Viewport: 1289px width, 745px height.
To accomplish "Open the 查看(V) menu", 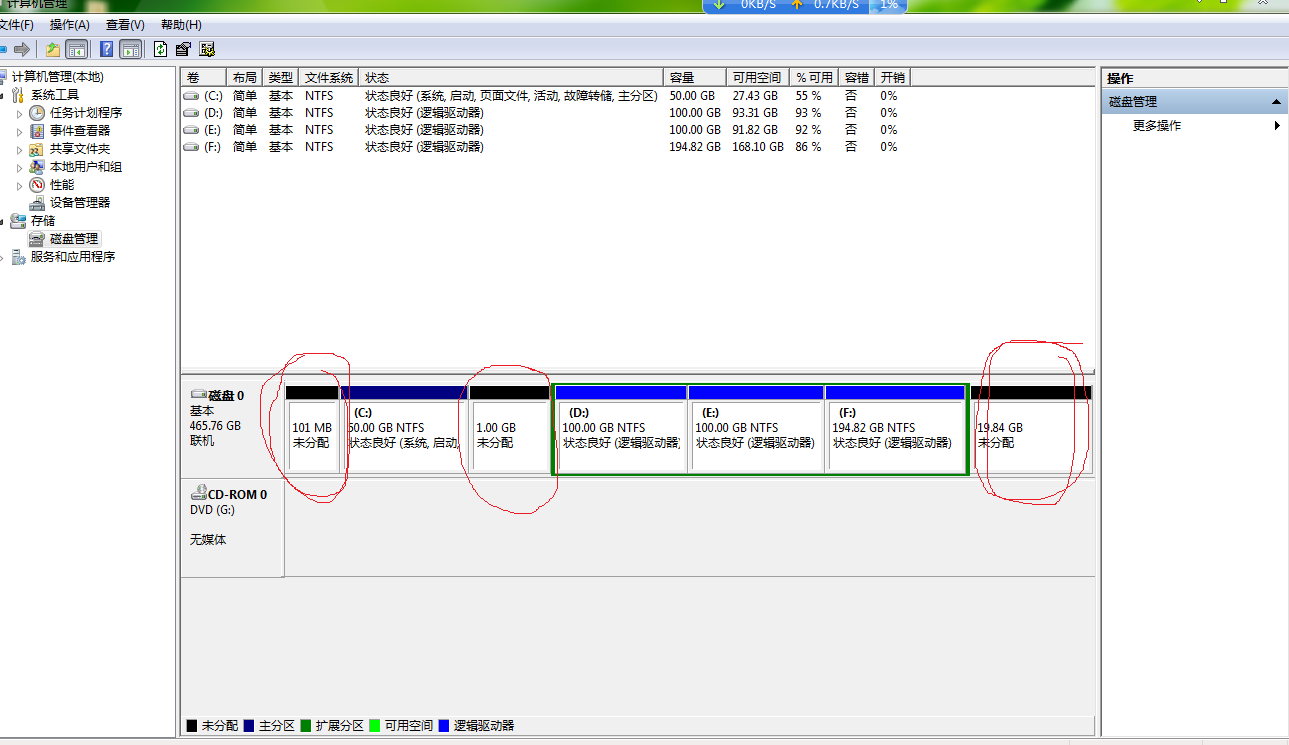I will 125,24.
